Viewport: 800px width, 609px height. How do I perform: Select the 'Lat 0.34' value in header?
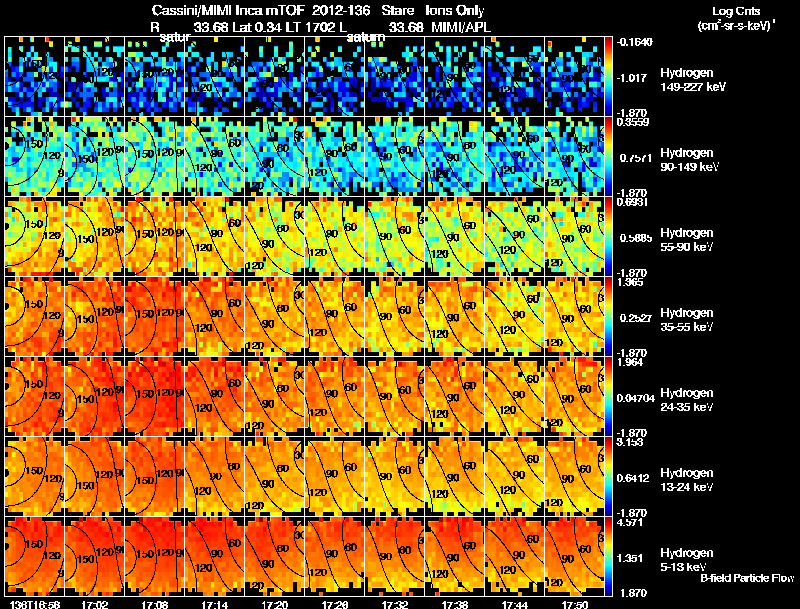(x=257, y=27)
